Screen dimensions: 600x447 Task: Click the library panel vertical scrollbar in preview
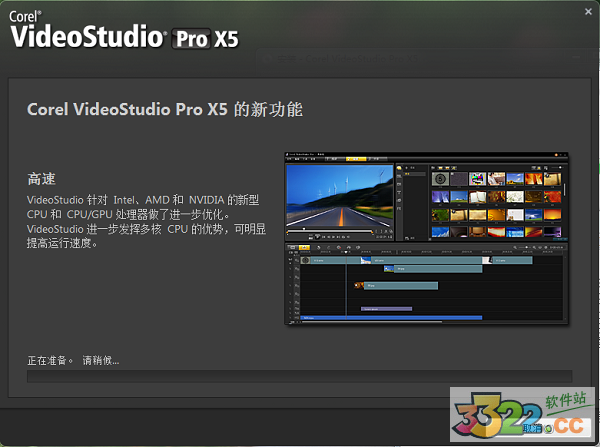tap(567, 190)
